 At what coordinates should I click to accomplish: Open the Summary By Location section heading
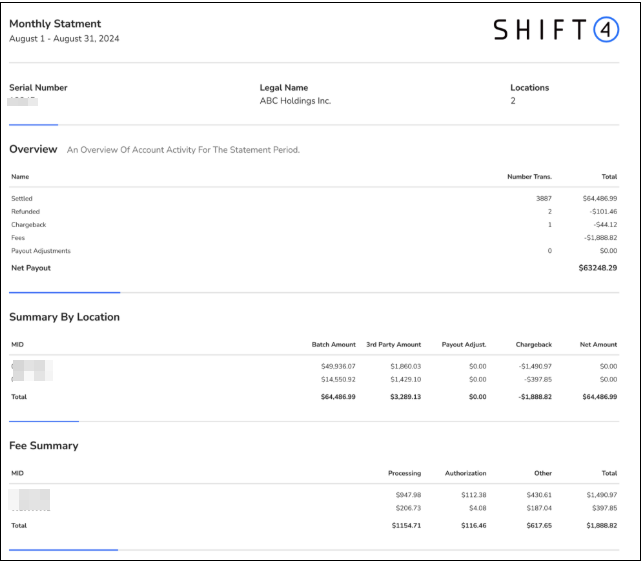tap(64, 317)
